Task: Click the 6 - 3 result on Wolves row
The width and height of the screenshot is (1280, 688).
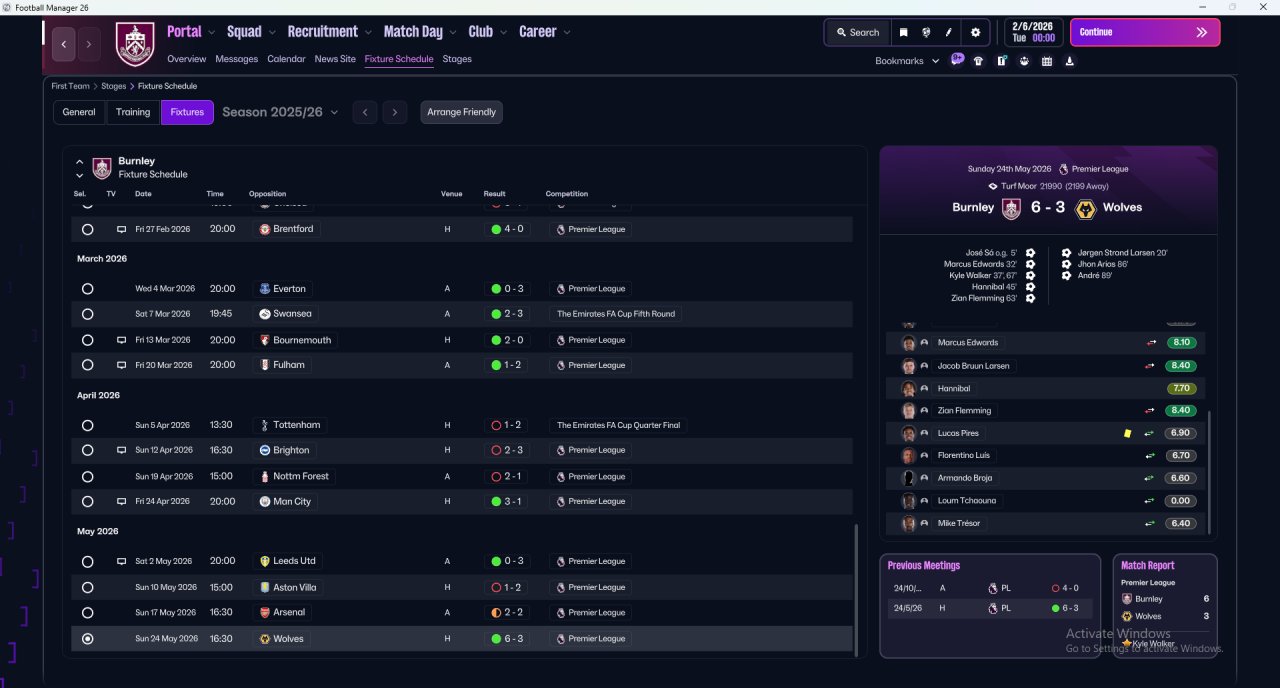Action: (x=507, y=638)
